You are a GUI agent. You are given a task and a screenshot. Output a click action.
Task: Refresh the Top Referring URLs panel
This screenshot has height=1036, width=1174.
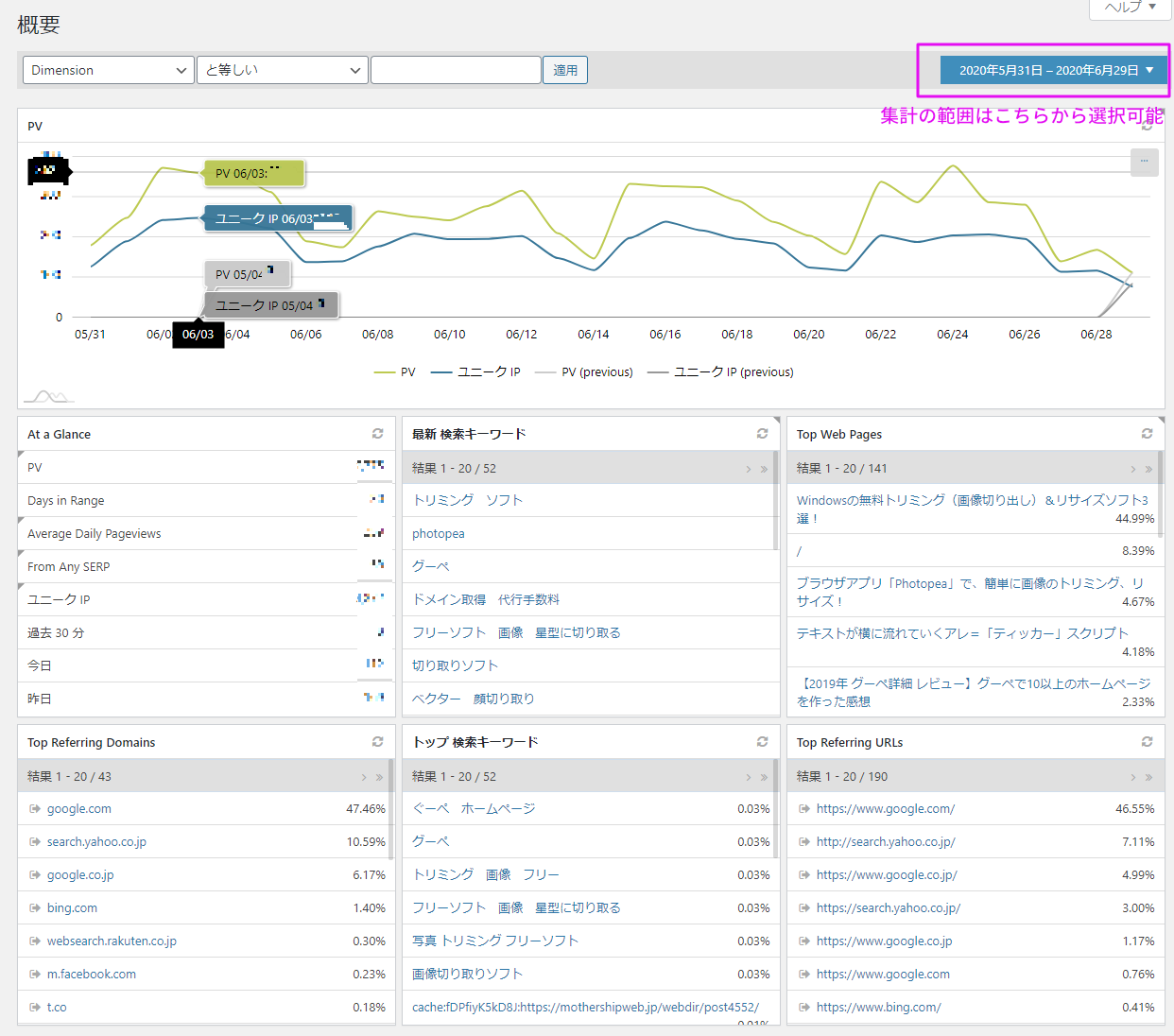(x=1147, y=742)
